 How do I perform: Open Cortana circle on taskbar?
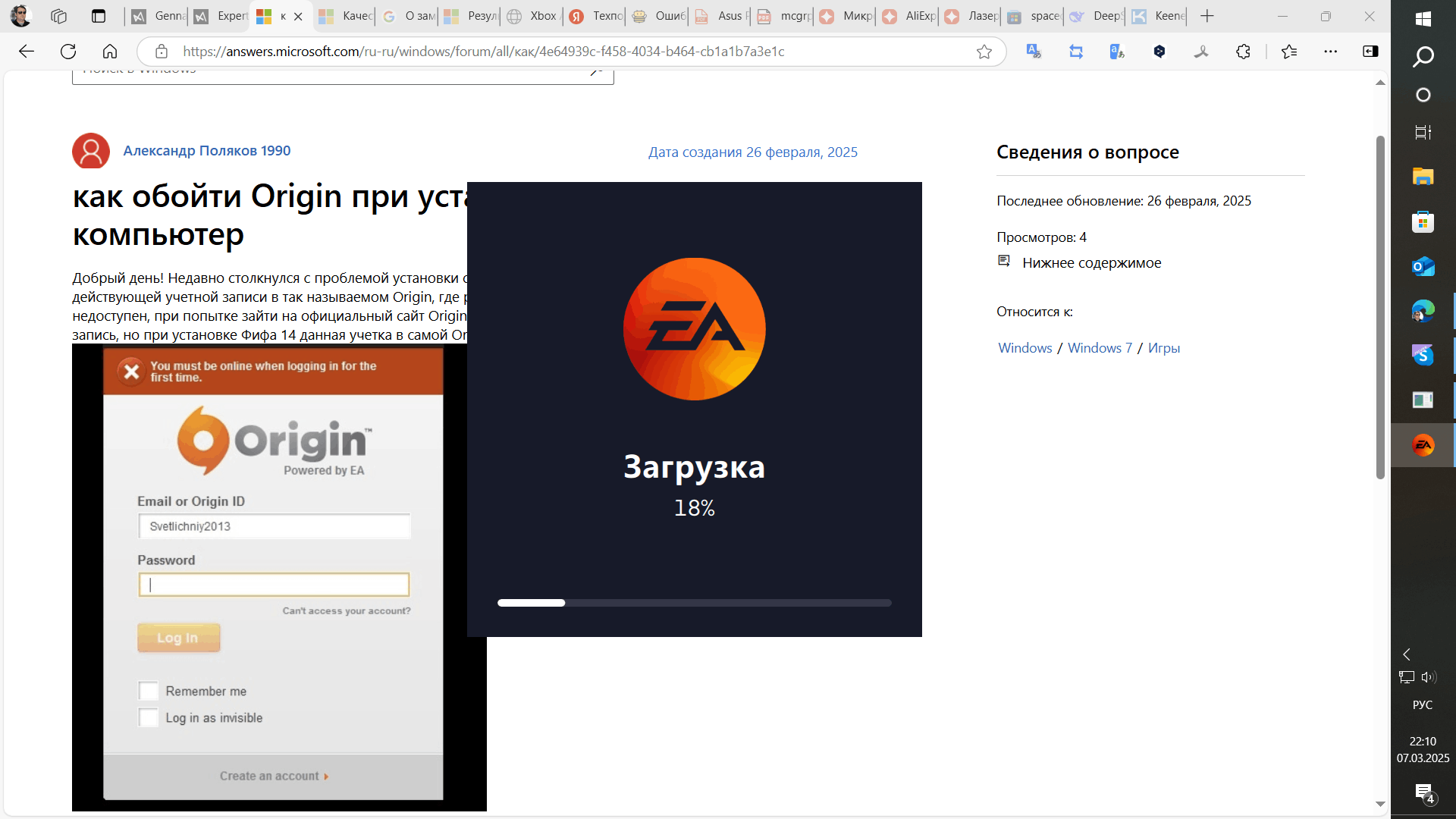click(1423, 95)
